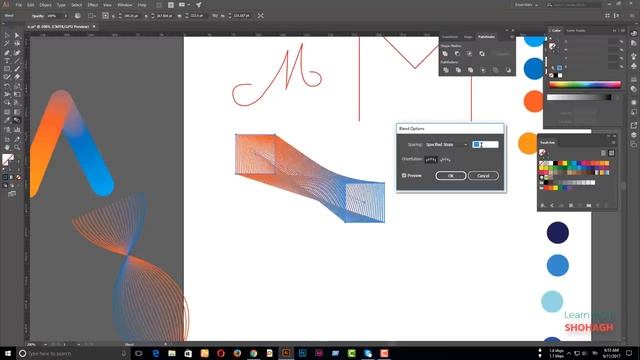Click the Divide pathfinder icon
Screen dimensions: 640x360
[x=446, y=70]
